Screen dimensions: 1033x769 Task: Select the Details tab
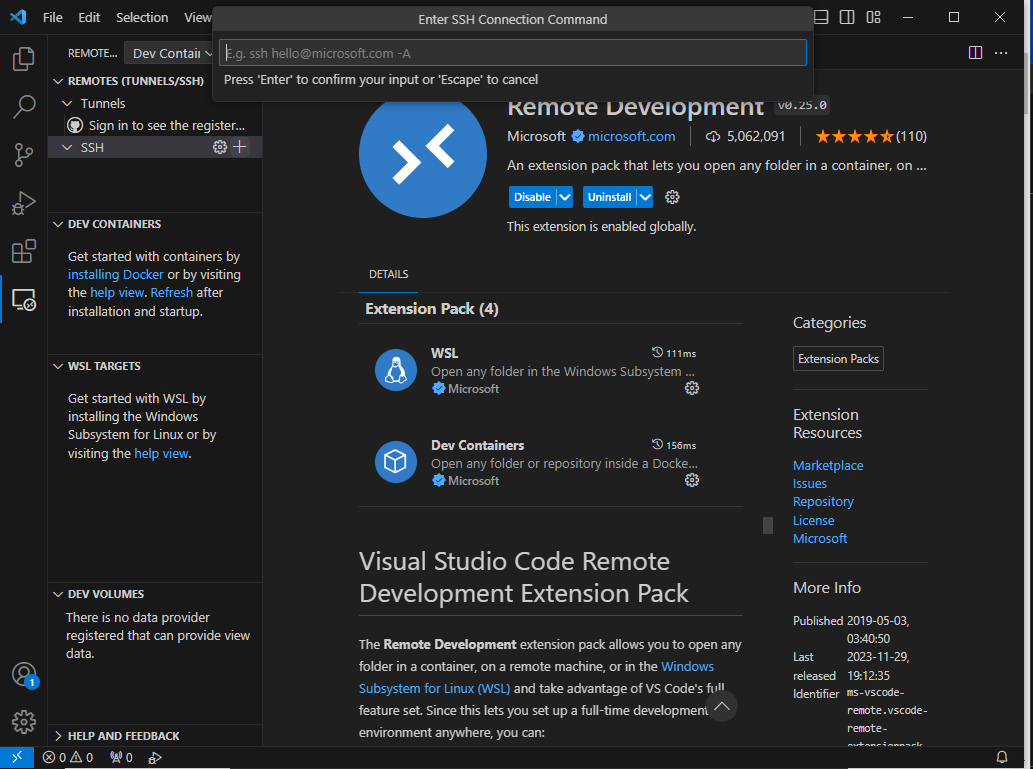click(389, 274)
